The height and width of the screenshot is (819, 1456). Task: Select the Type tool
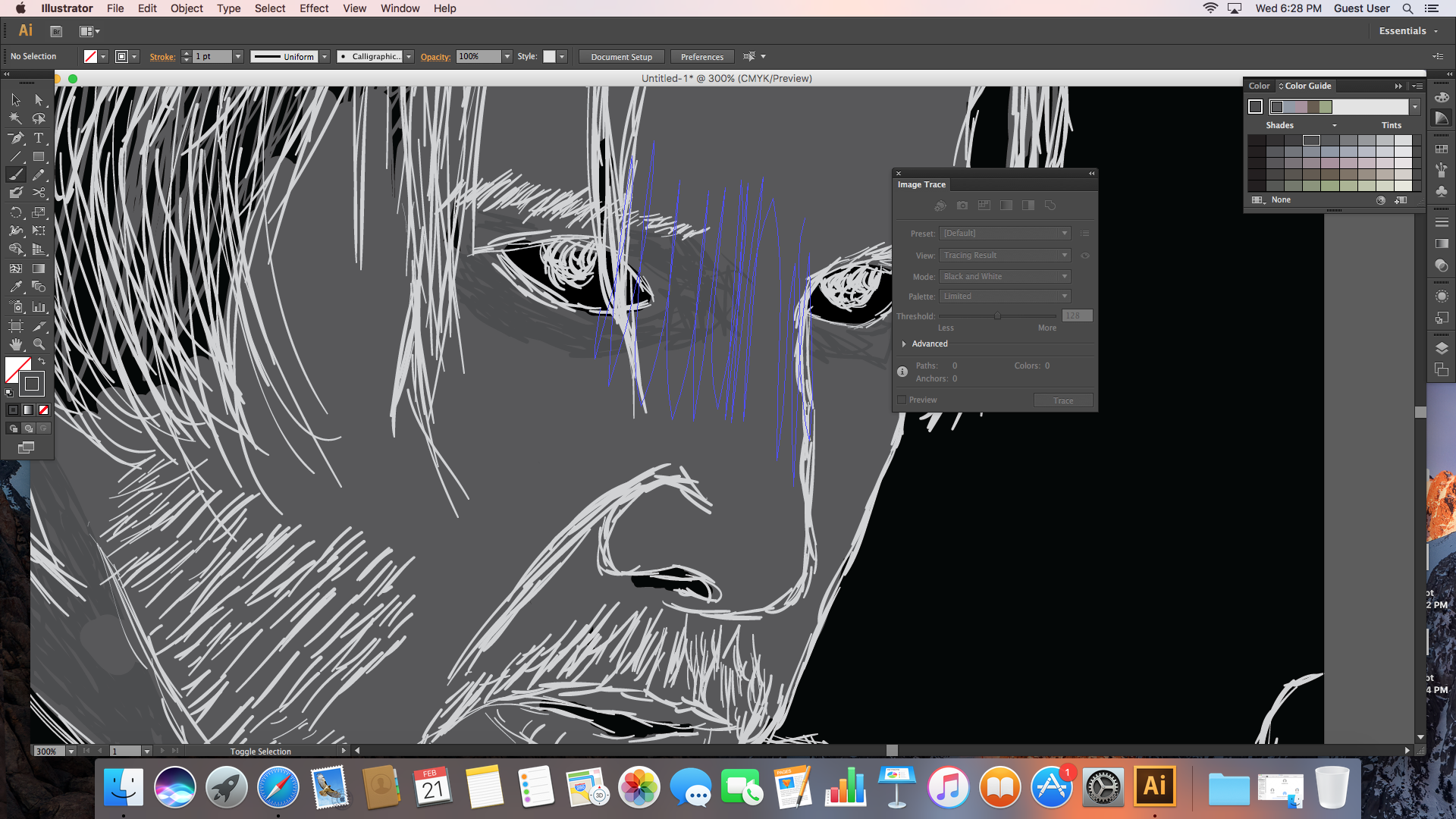(x=39, y=138)
